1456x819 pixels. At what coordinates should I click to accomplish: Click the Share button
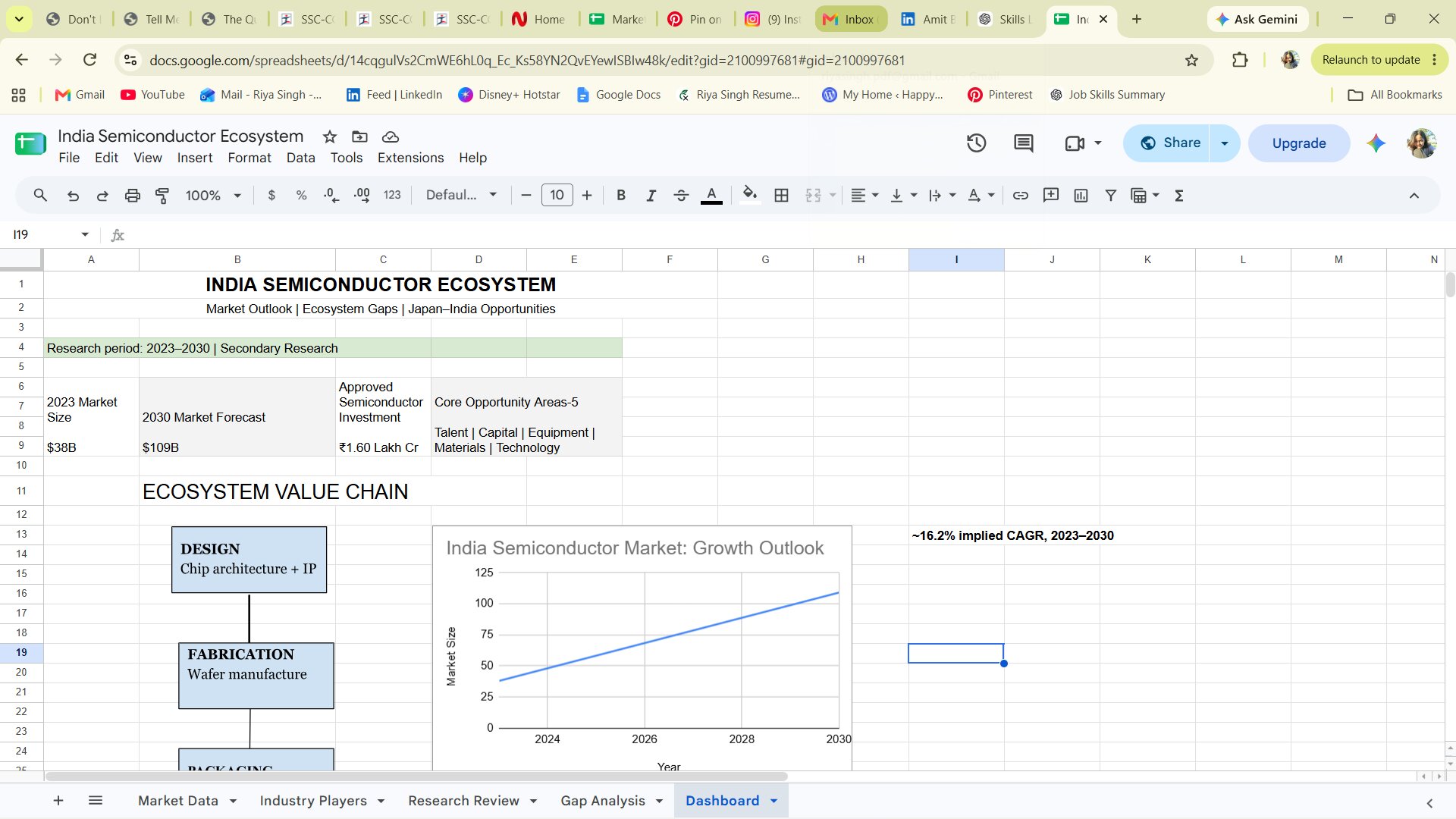click(1170, 143)
